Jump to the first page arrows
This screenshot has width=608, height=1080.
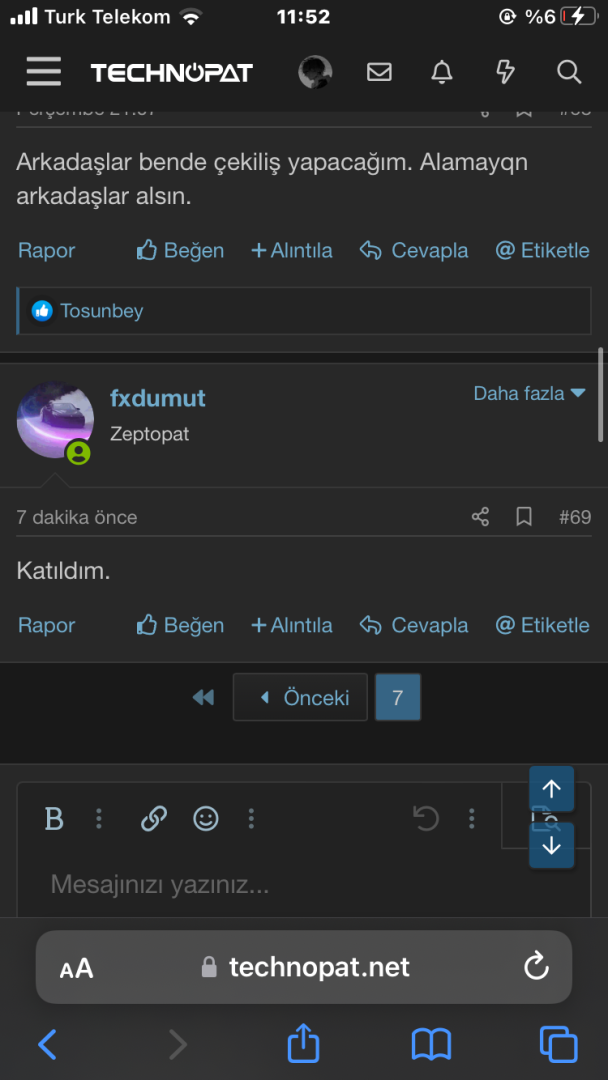[203, 698]
